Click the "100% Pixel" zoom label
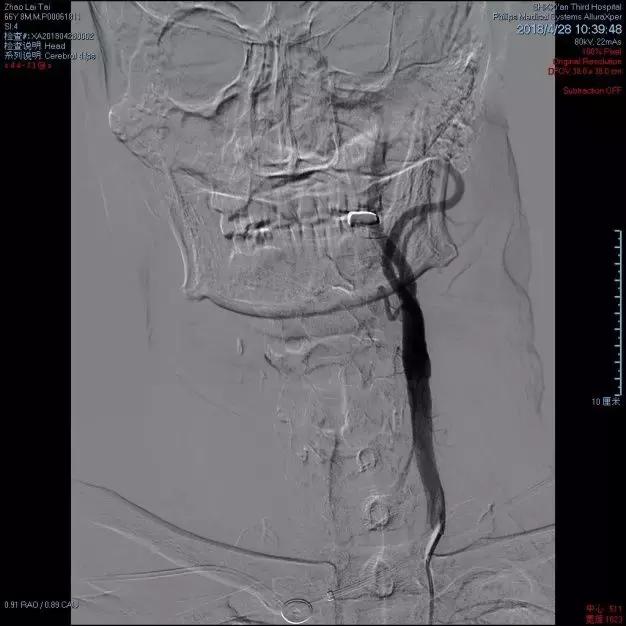Screen dimensions: 626x626 coord(602,52)
